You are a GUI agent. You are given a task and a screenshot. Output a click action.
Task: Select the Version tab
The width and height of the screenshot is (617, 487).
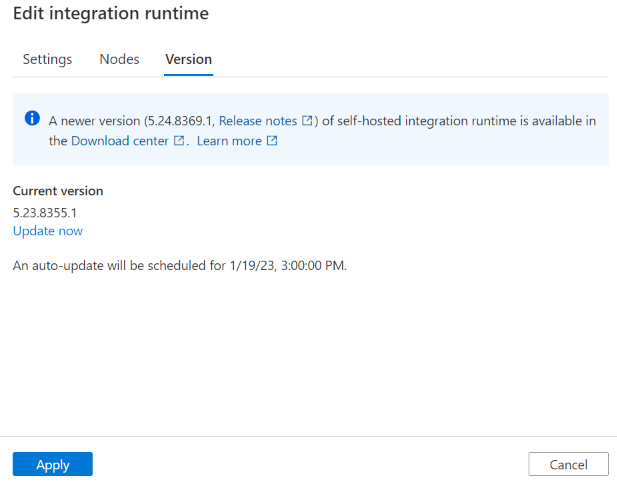(x=188, y=59)
